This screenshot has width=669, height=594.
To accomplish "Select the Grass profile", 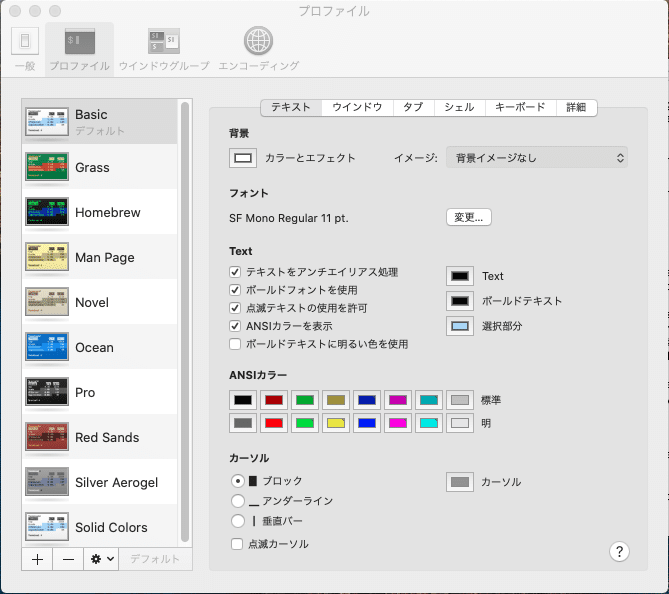I will coord(99,167).
